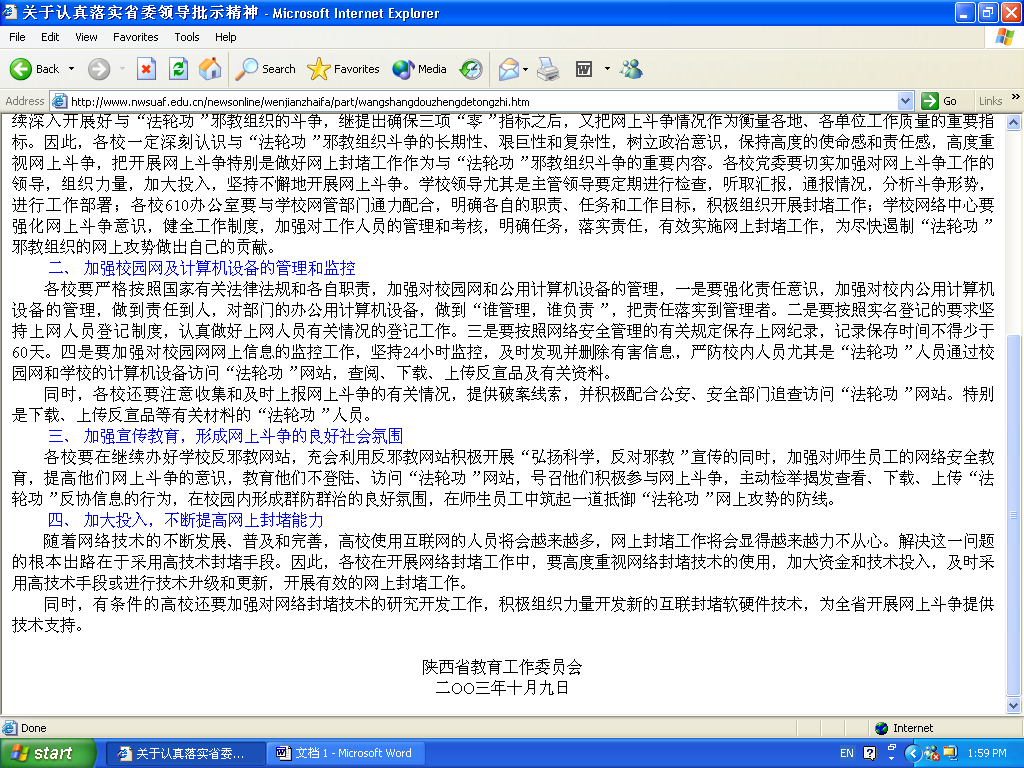Image resolution: width=1024 pixels, height=768 pixels.
Task: Refresh the current web page
Action: tap(178, 69)
